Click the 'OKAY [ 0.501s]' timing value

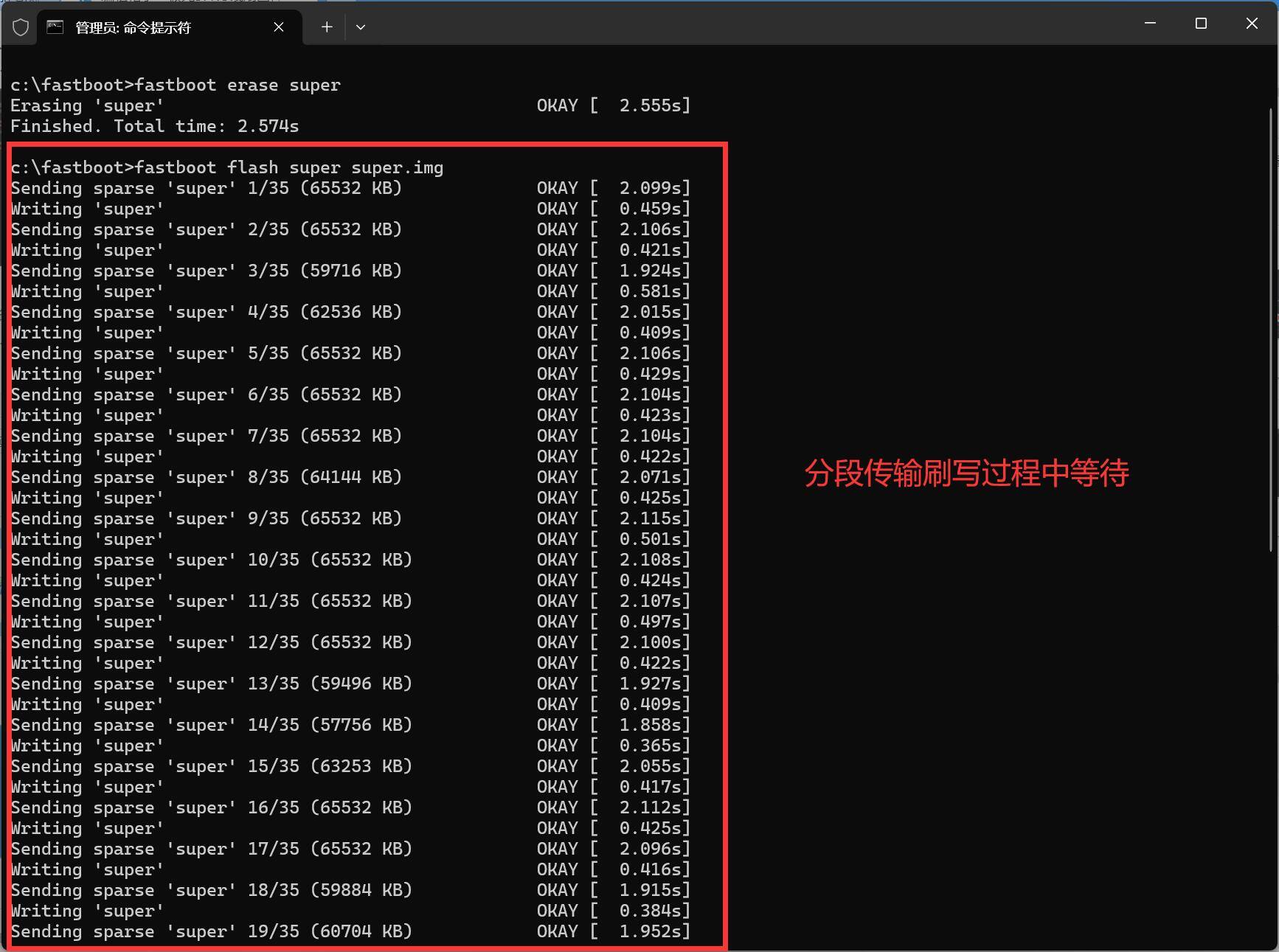tap(614, 539)
